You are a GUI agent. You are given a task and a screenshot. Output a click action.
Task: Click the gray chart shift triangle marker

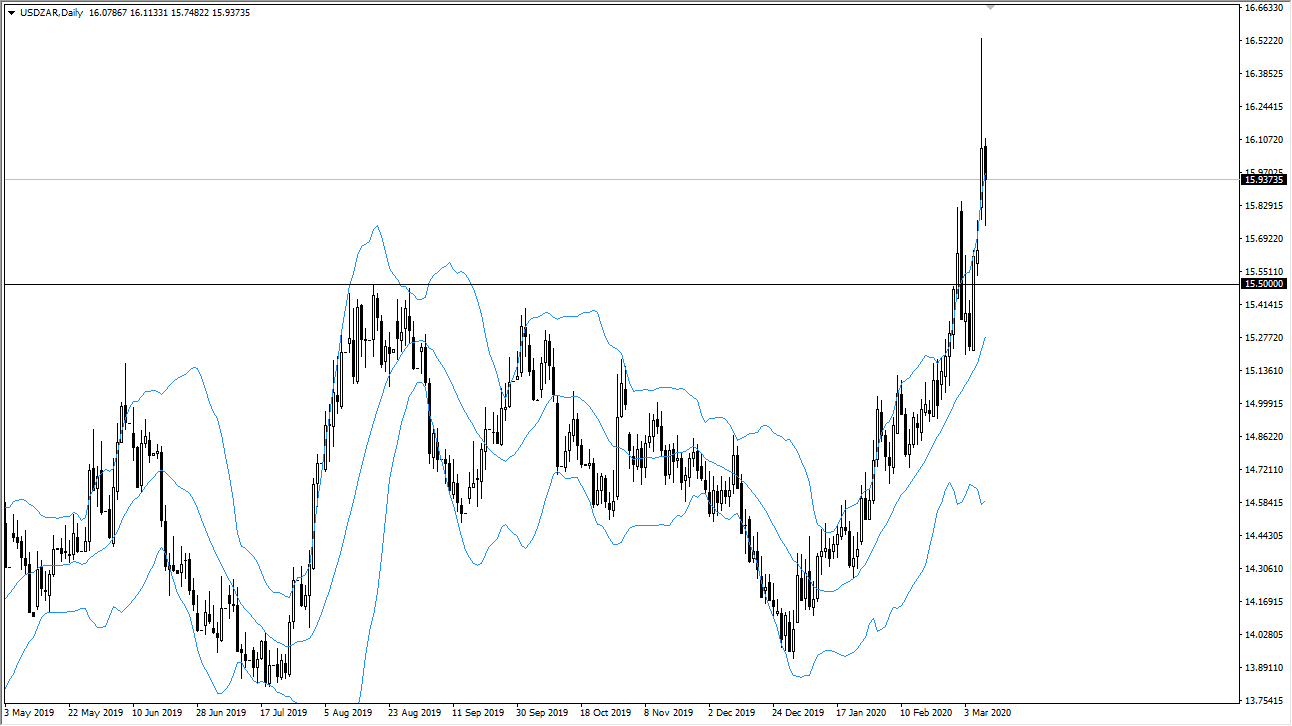990,7
